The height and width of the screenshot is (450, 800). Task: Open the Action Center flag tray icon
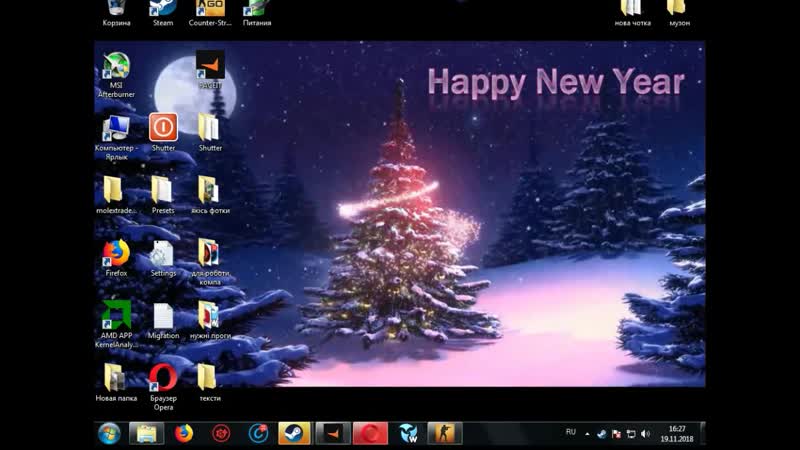point(616,434)
